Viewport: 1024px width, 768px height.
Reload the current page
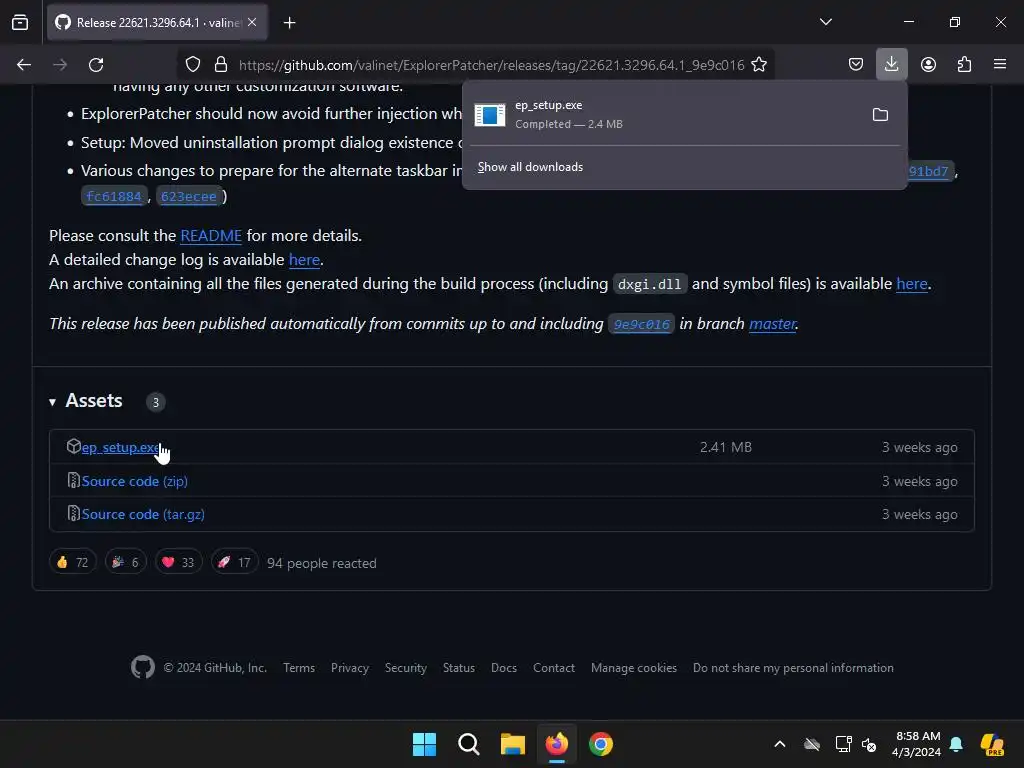[x=96, y=65]
